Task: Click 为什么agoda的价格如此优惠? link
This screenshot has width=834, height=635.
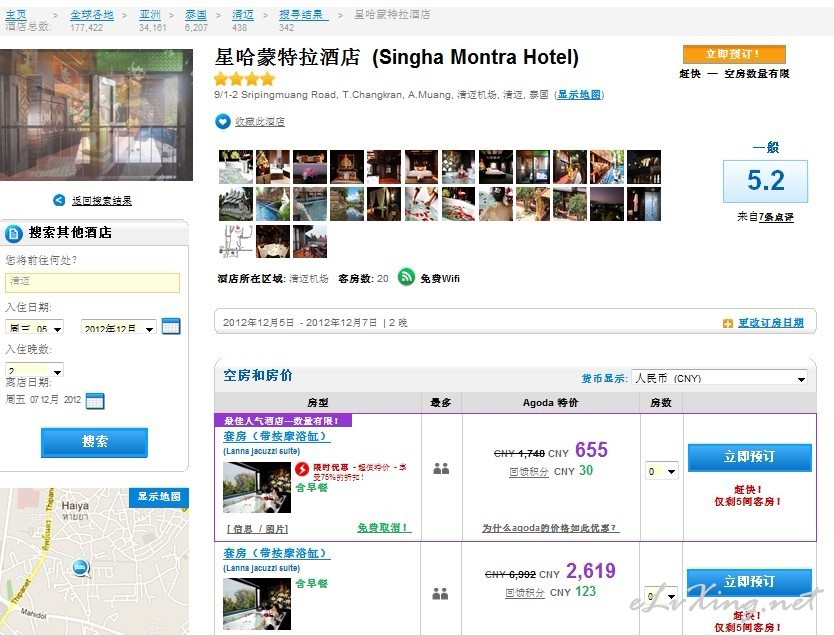Action: click(551, 528)
